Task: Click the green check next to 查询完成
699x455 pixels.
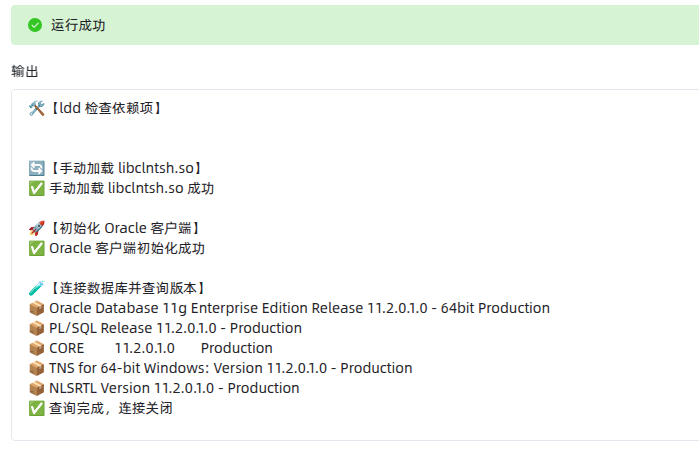Action: click(37, 408)
